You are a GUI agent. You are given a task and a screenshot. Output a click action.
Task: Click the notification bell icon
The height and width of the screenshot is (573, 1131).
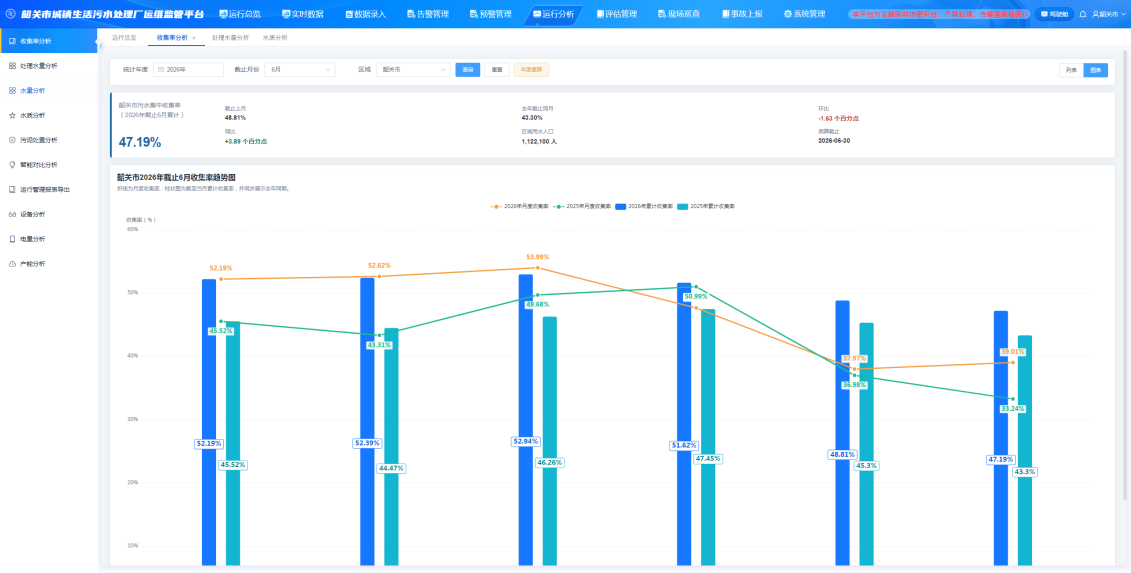(1083, 14)
